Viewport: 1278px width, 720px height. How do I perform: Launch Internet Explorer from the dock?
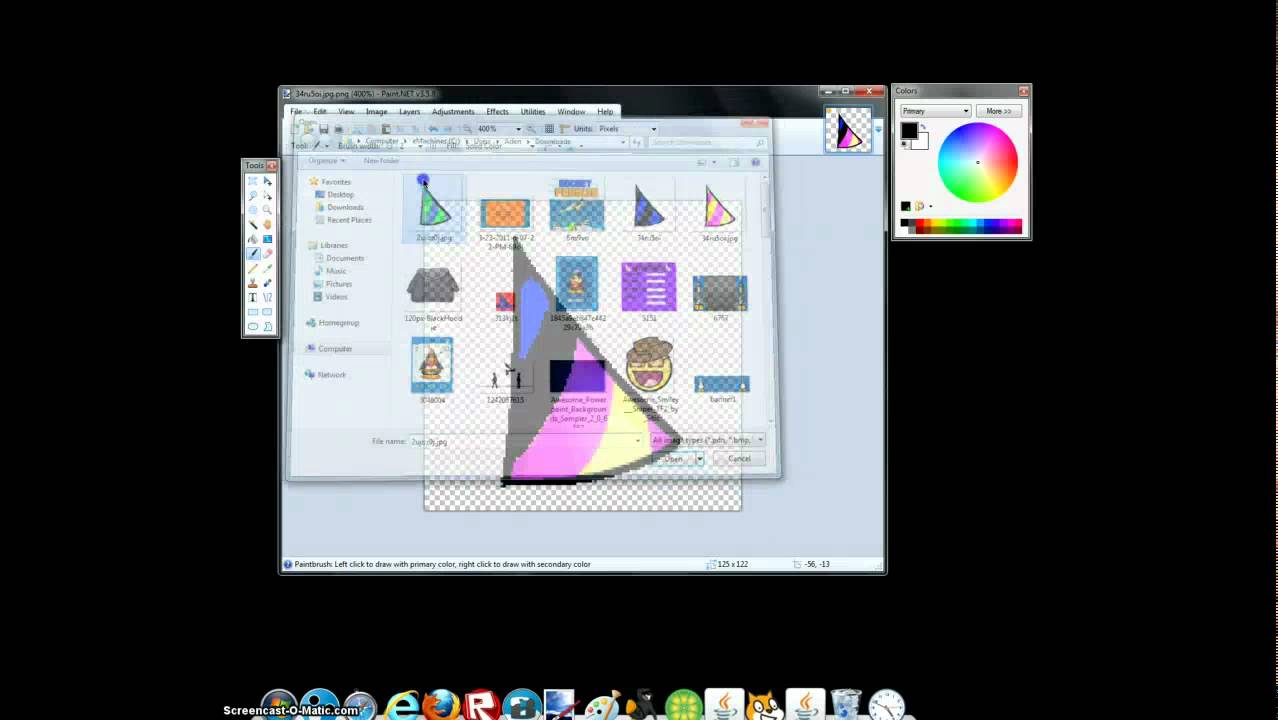point(402,706)
